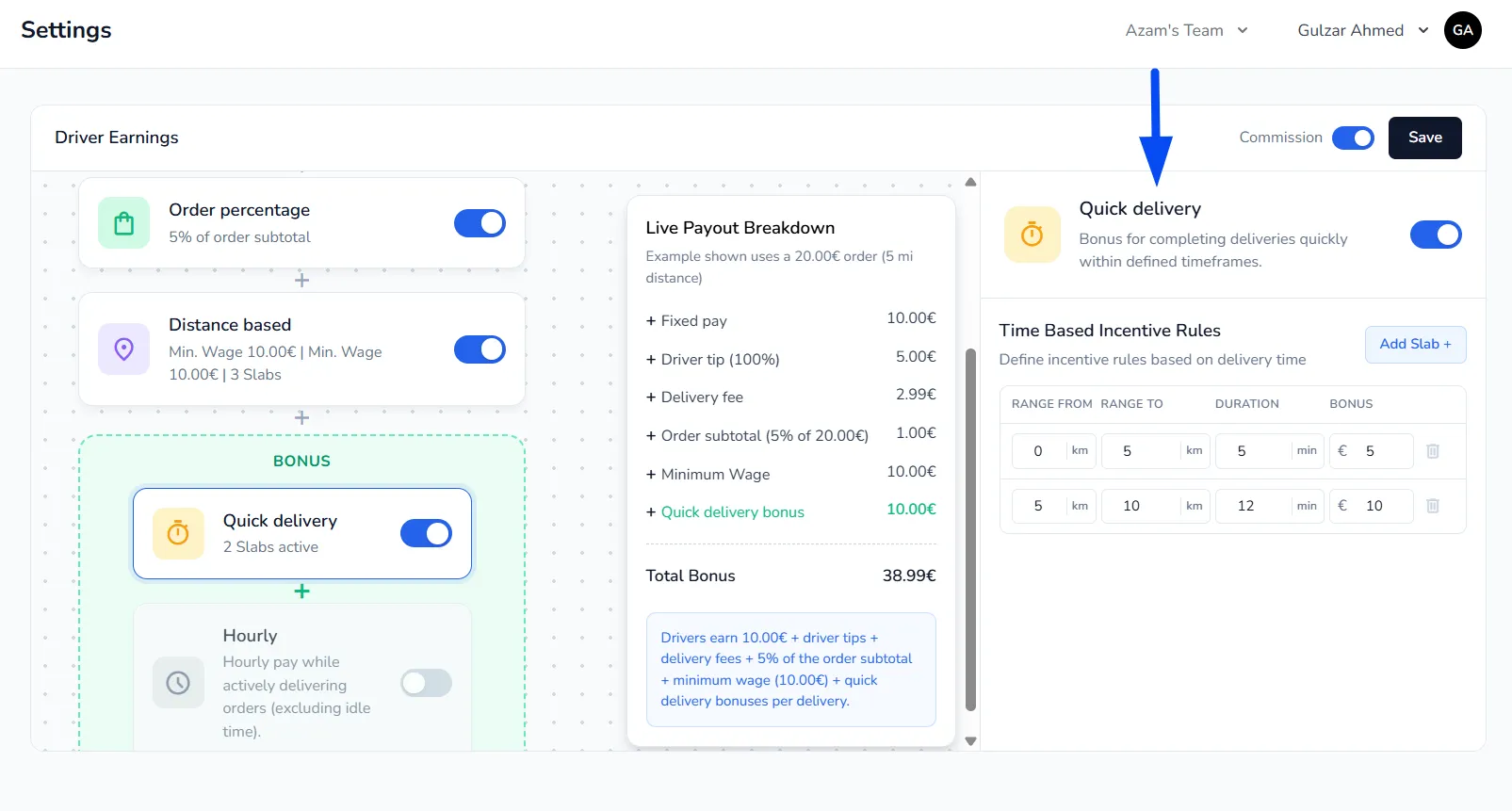Disable the Order percentage toggle
Screen dimensions: 1512x811
tap(480, 223)
